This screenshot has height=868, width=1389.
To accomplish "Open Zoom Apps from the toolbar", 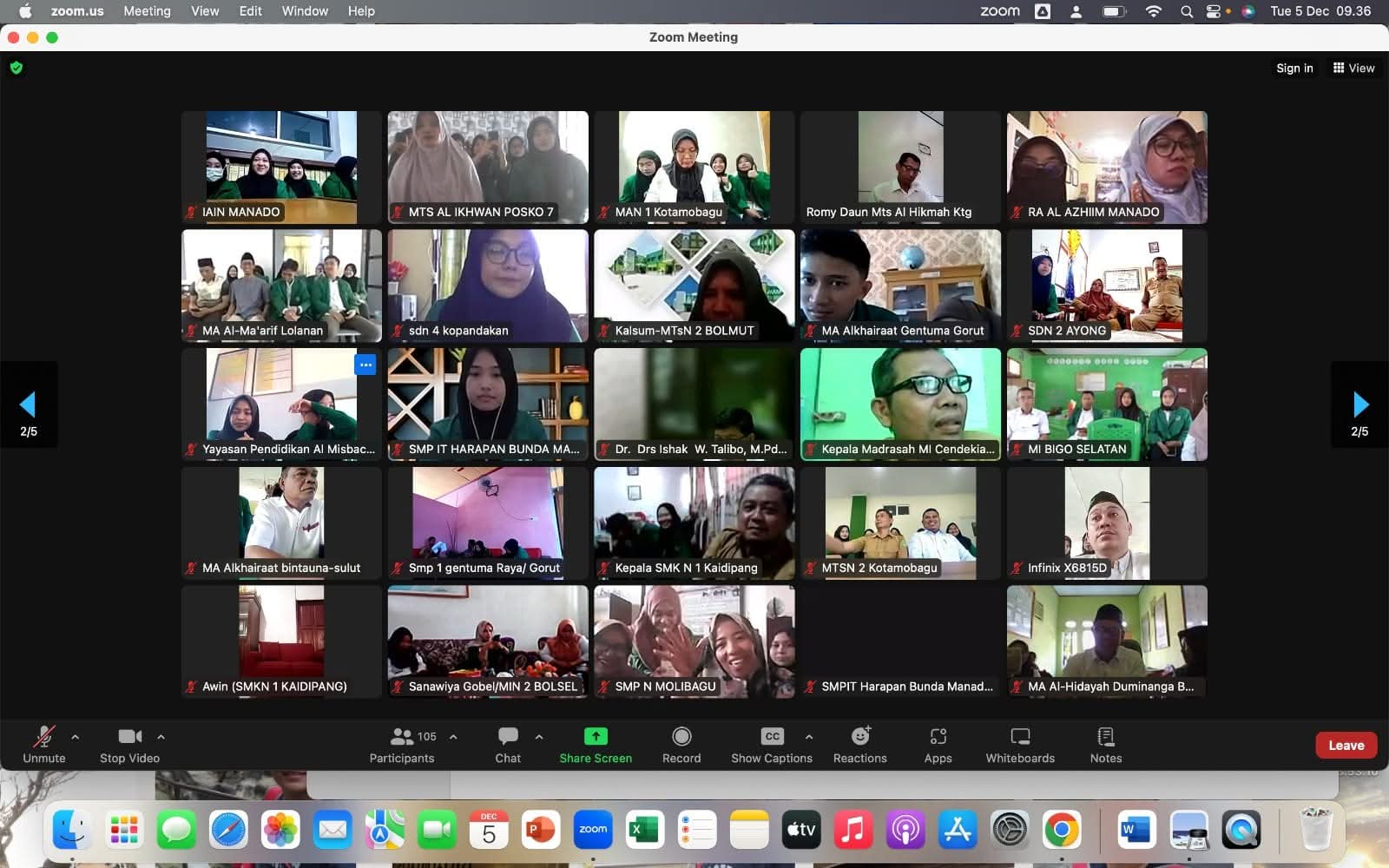I will point(938,745).
